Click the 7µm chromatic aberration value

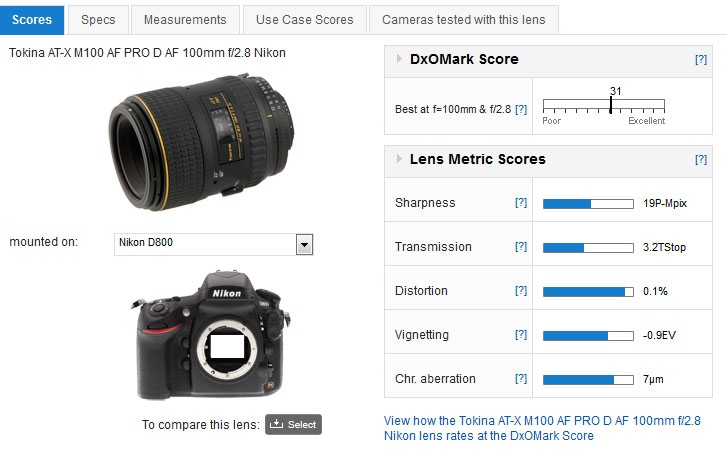click(653, 380)
